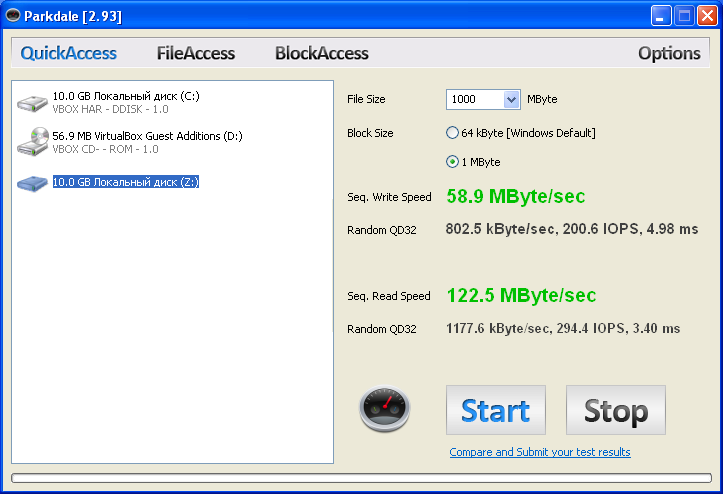Maximize the Parkdale window
723x494 pixels.
pyautogui.click(x=684, y=16)
